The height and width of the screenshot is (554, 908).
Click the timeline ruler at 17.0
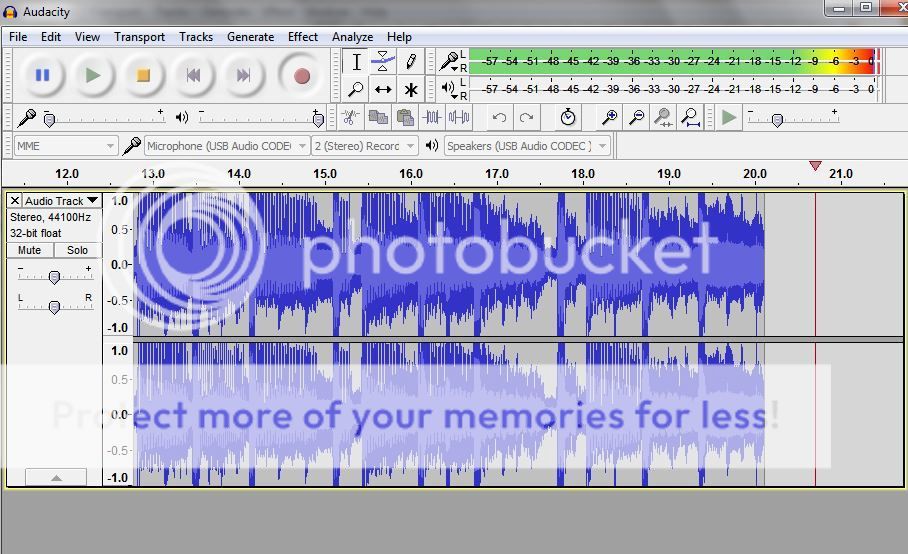pos(497,174)
